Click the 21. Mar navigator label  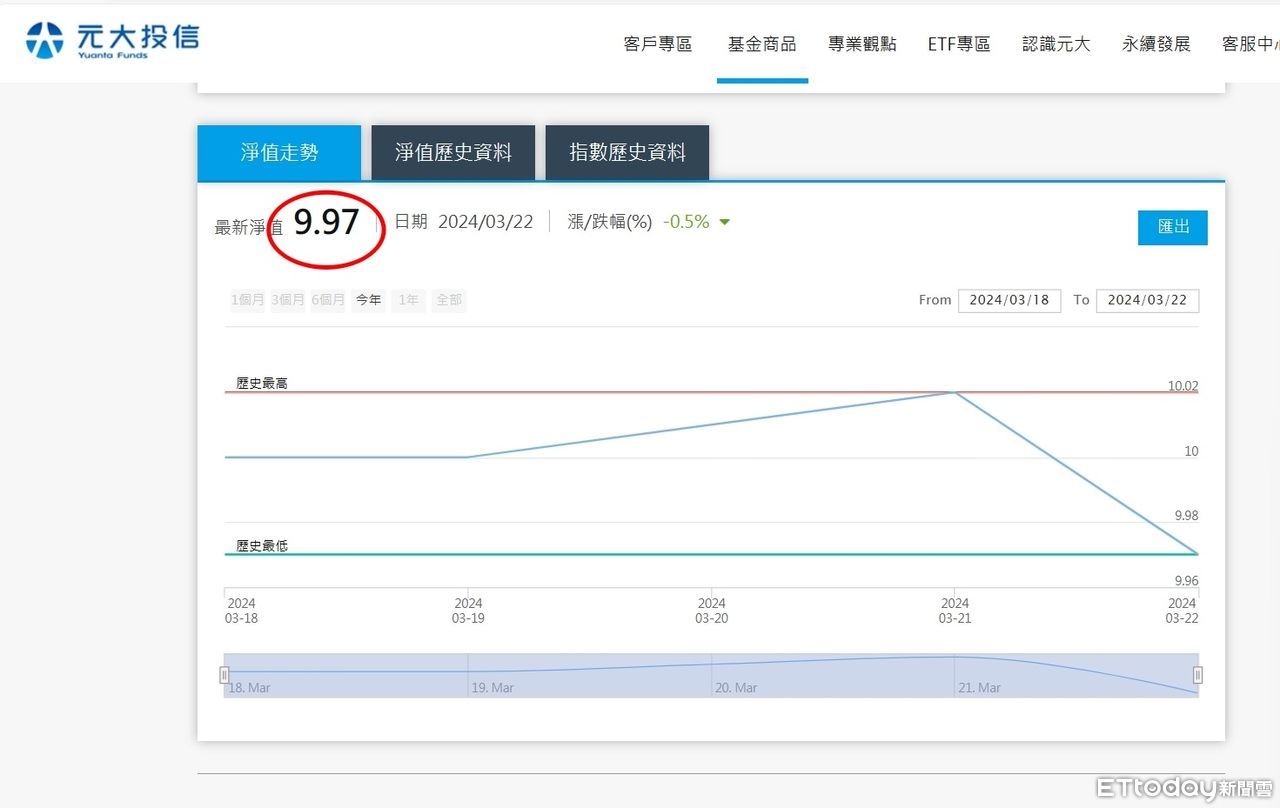(980, 688)
